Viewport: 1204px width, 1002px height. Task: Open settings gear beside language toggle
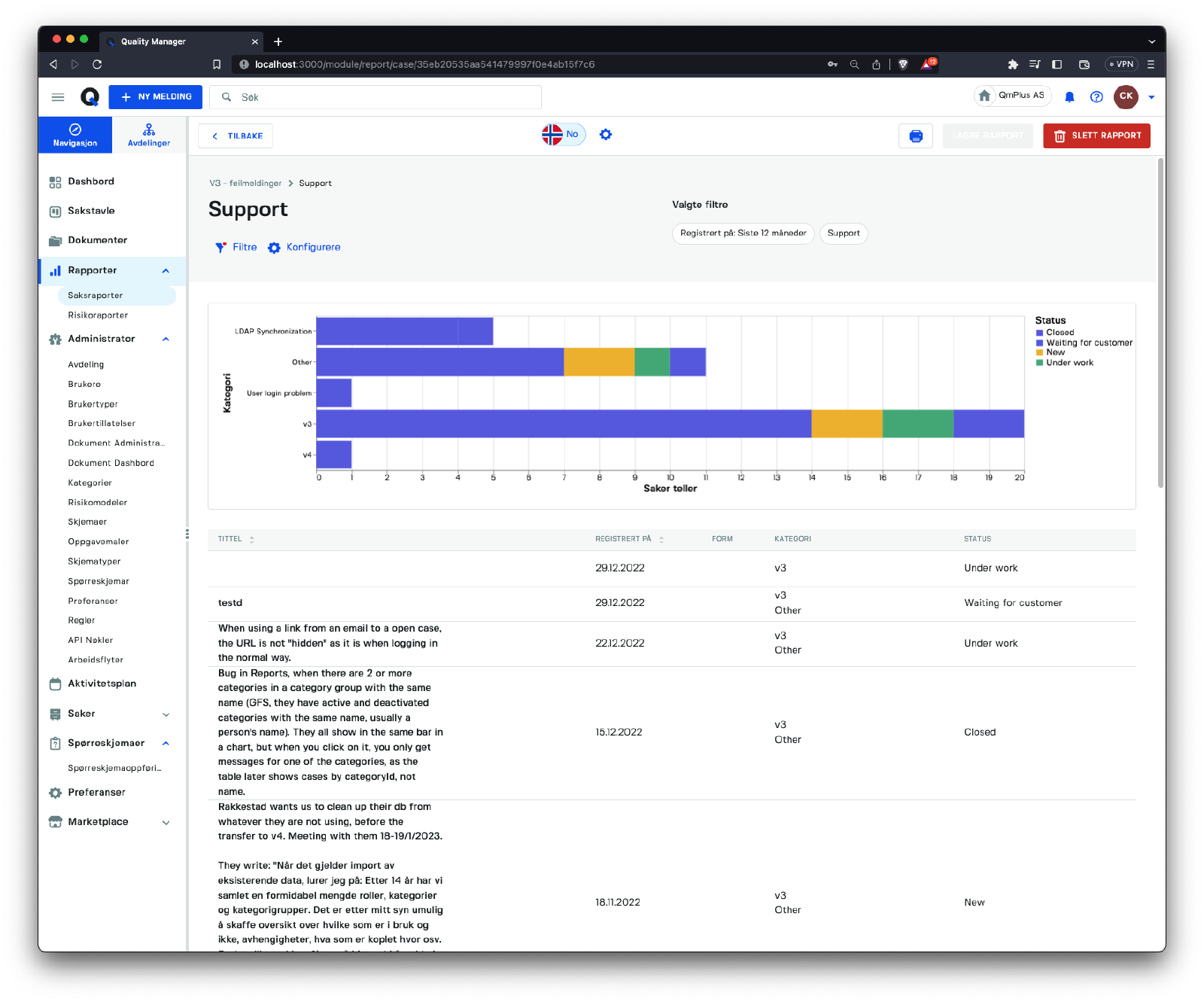coord(606,135)
